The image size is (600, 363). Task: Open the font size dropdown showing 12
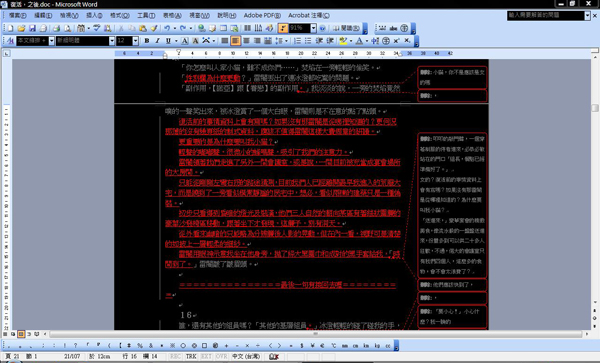pyautogui.click(x=135, y=41)
